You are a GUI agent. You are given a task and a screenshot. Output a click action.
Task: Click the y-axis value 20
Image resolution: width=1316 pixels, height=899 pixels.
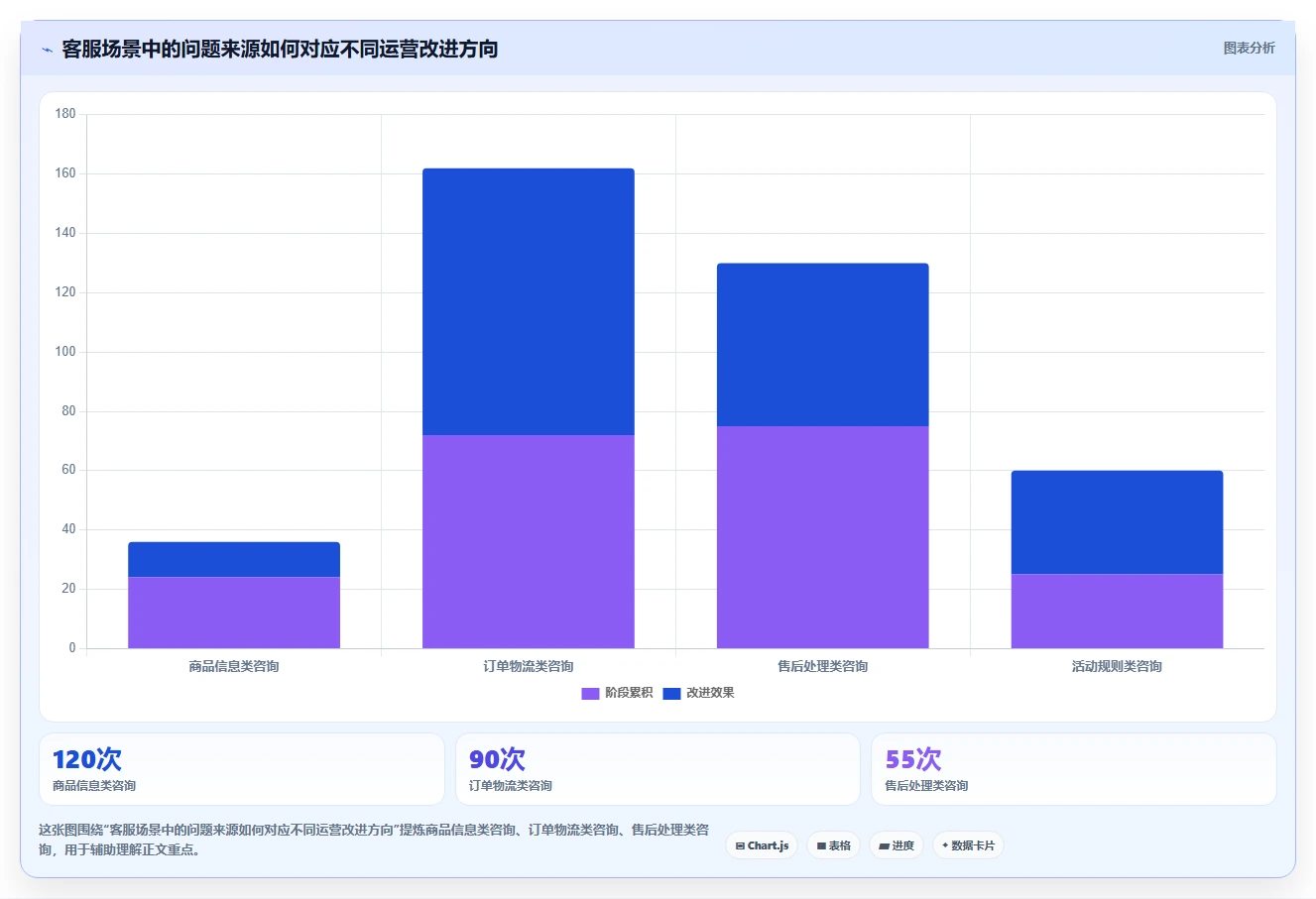point(68,589)
